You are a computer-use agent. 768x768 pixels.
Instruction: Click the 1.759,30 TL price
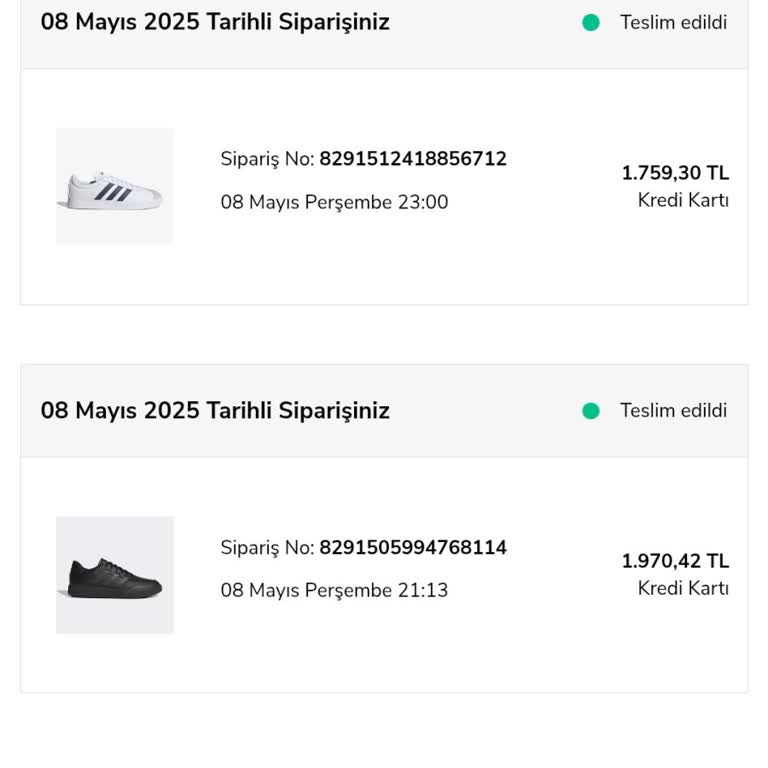point(675,173)
